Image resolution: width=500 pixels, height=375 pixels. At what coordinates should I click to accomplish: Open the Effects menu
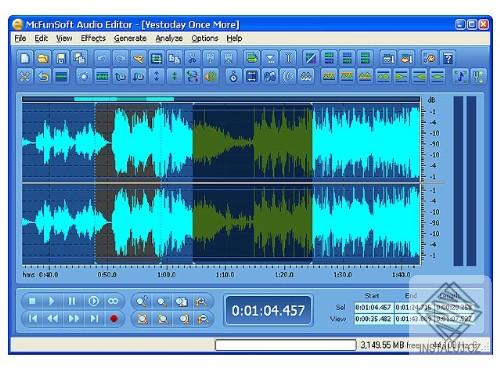[93, 39]
